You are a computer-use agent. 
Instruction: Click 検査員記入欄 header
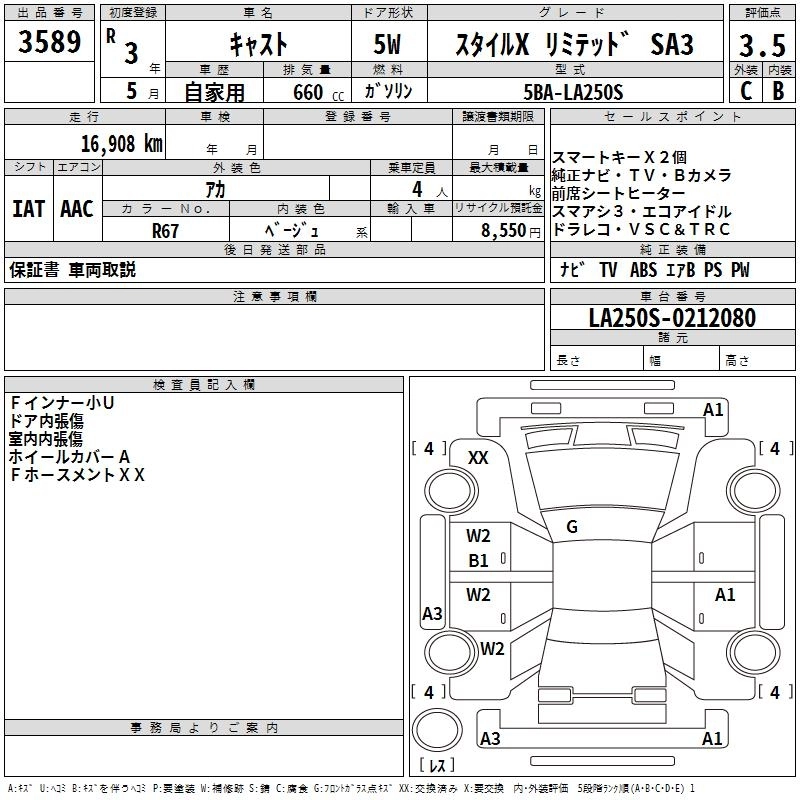[x=204, y=385]
